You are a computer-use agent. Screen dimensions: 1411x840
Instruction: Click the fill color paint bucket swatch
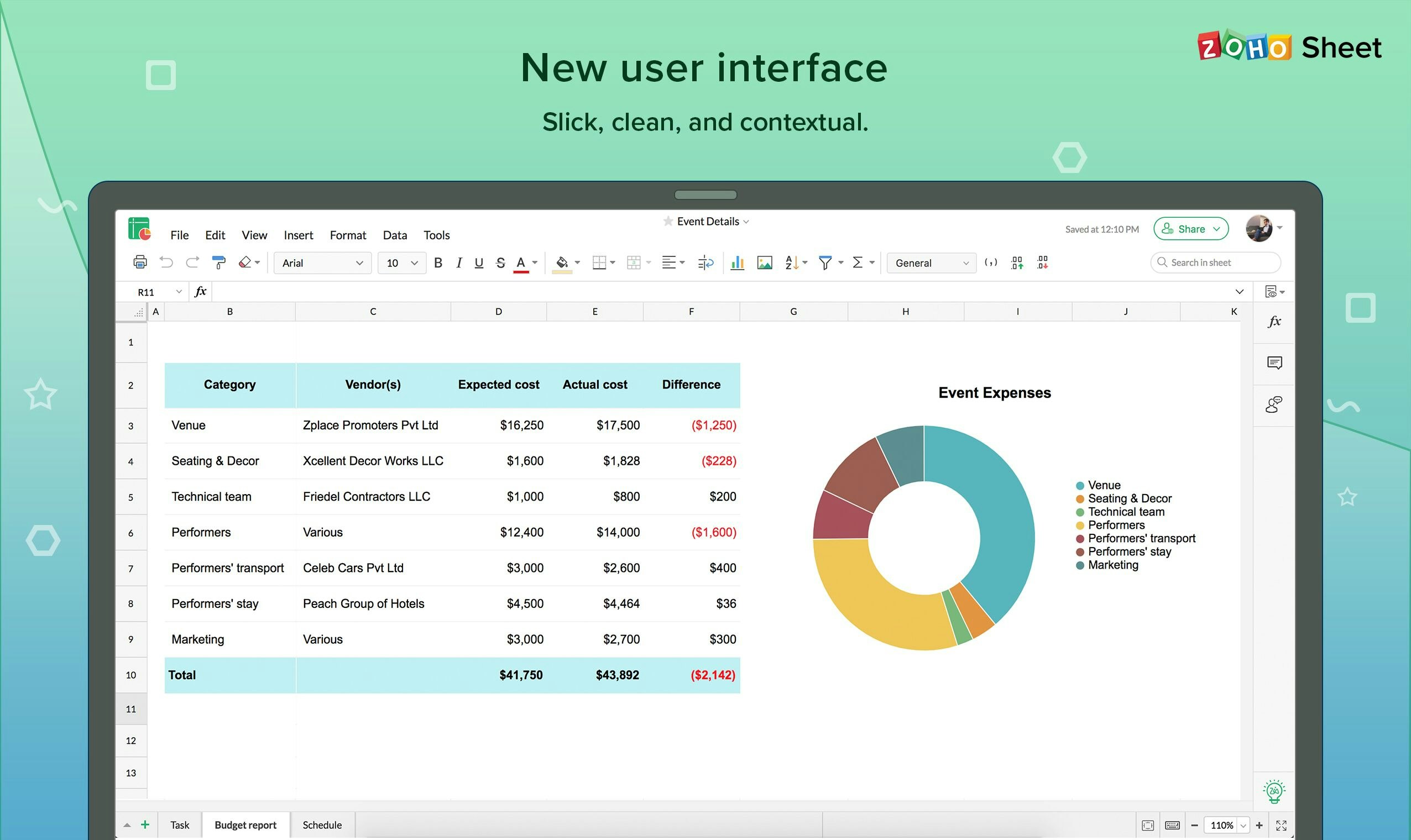pyautogui.click(x=562, y=262)
